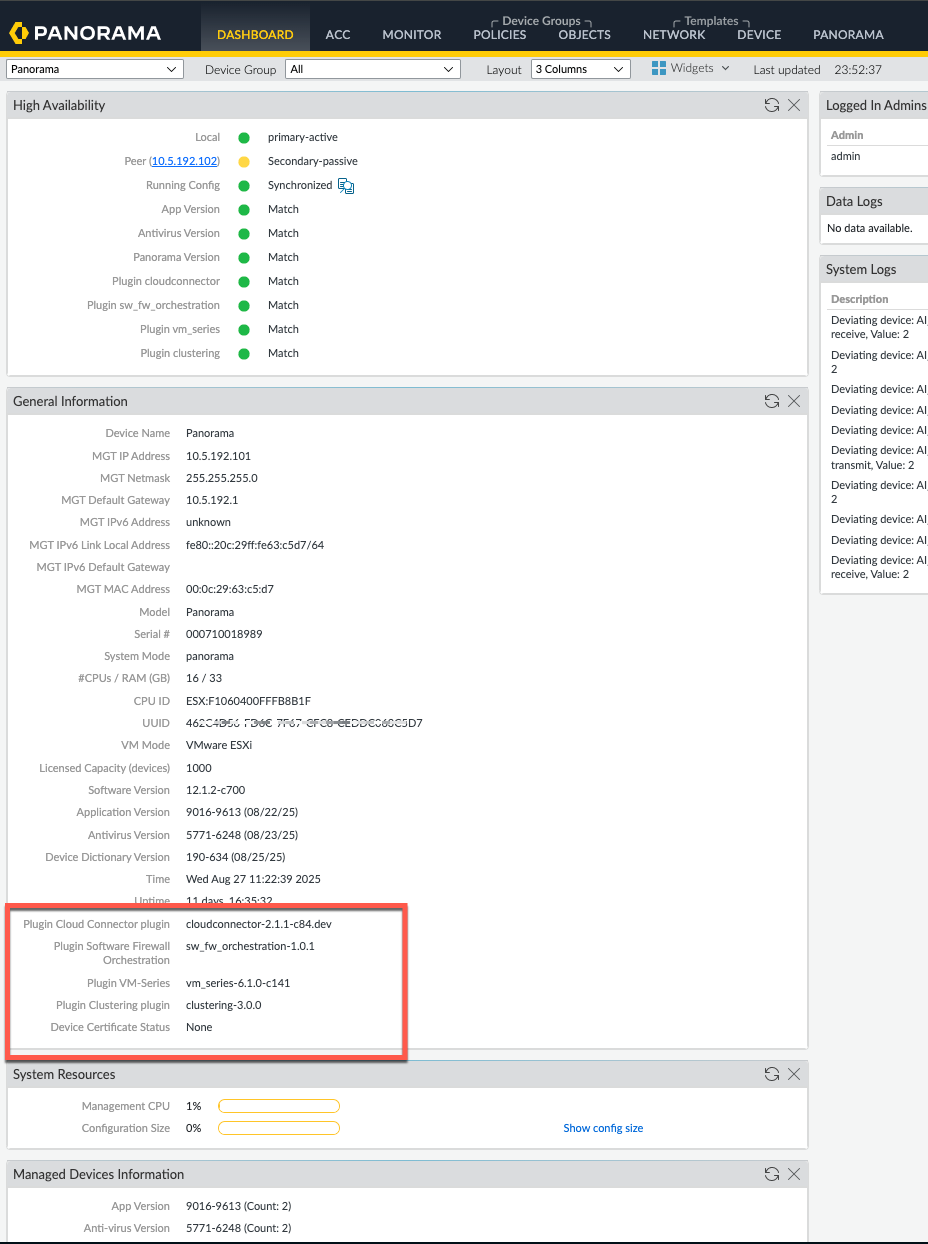
Task: Refresh the General Information widget
Action: tap(771, 401)
